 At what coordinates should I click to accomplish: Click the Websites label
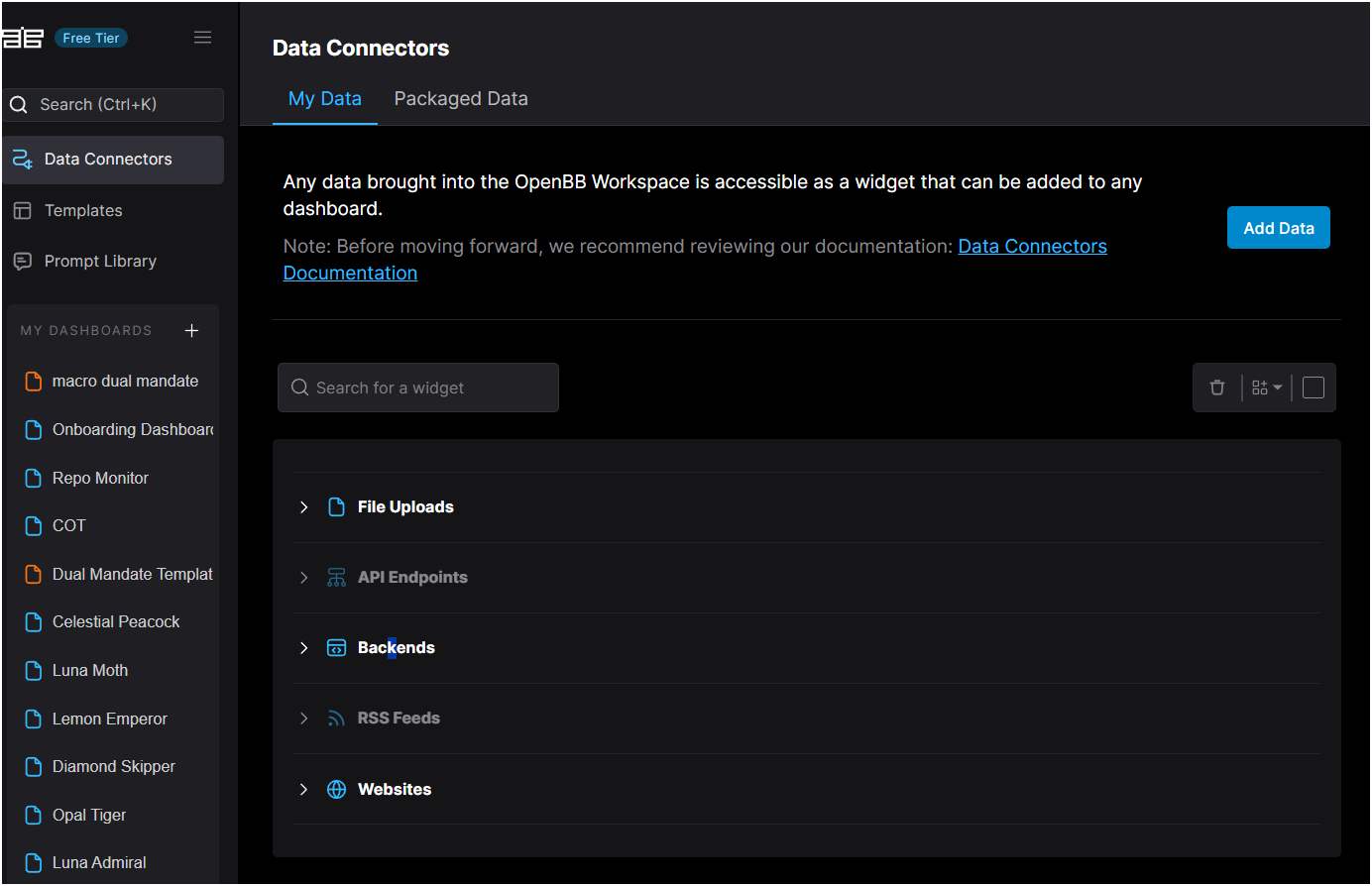(x=395, y=789)
